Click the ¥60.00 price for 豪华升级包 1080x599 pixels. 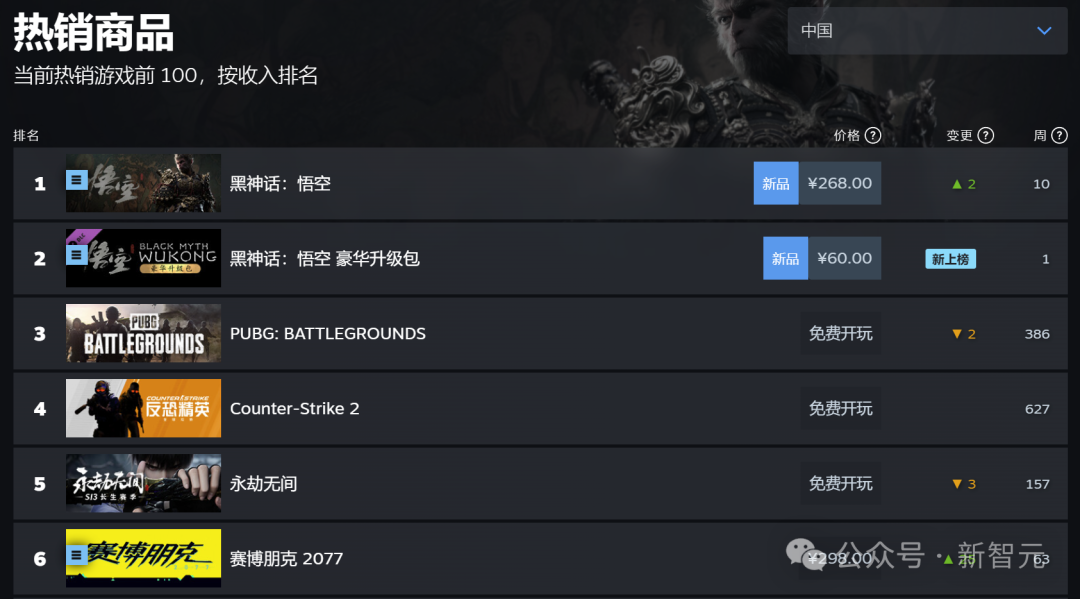[x=844, y=258]
